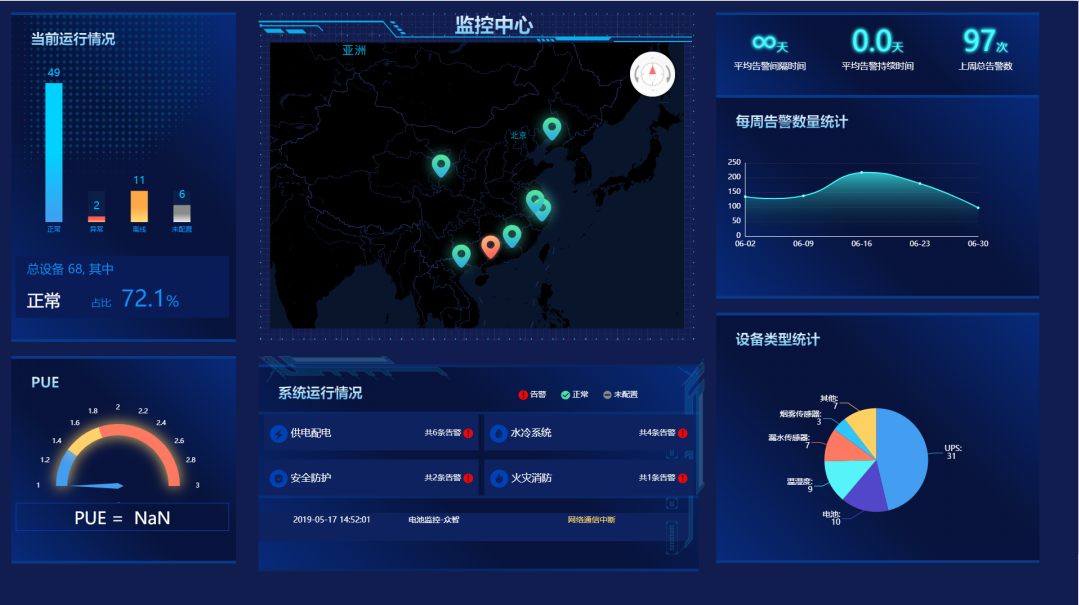The image size is (1079, 605).
Task: Click the infinity symbol for average alarm interval
Action: (764, 42)
